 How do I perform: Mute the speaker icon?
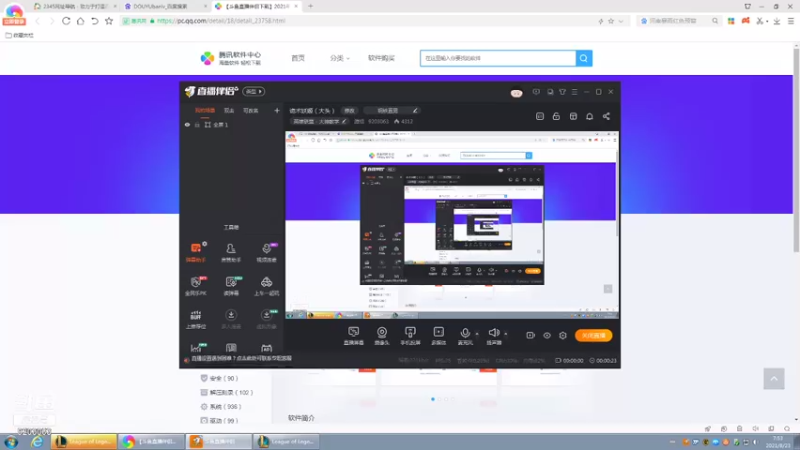(x=493, y=333)
